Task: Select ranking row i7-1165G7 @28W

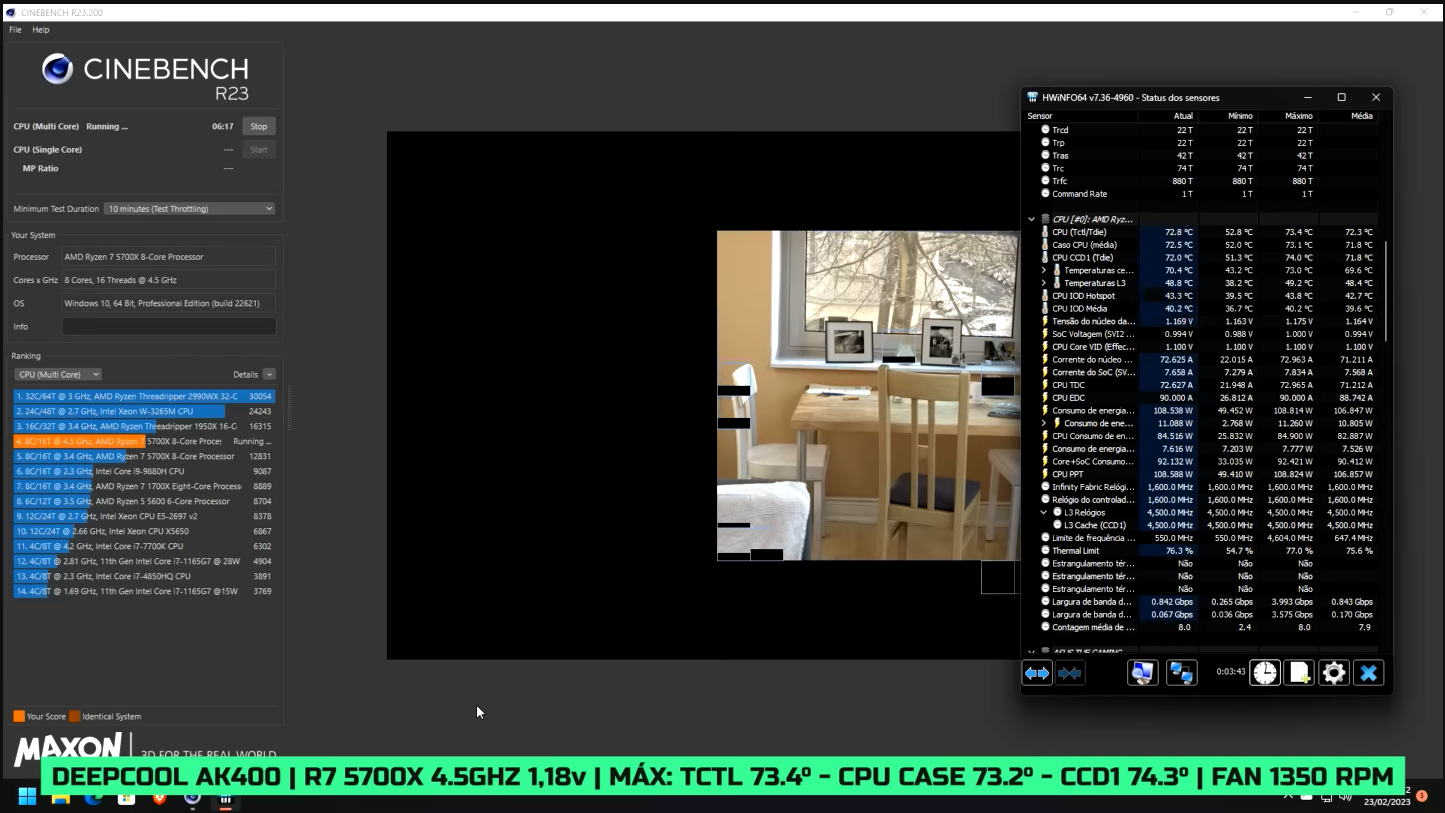Action: 144,561
